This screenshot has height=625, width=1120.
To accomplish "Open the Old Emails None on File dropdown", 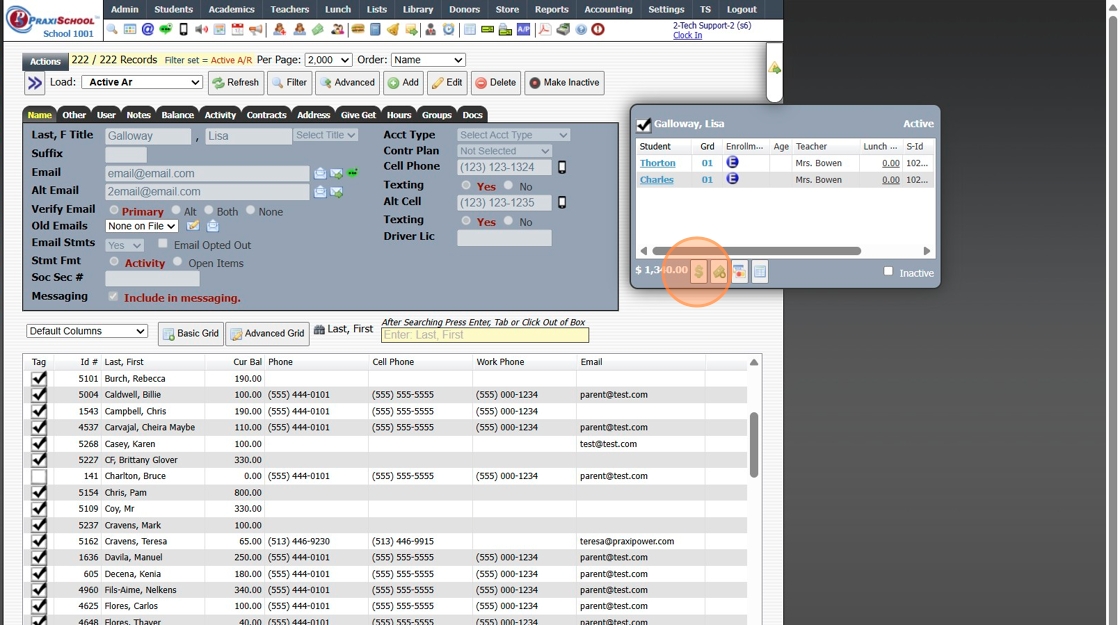I will point(141,226).
